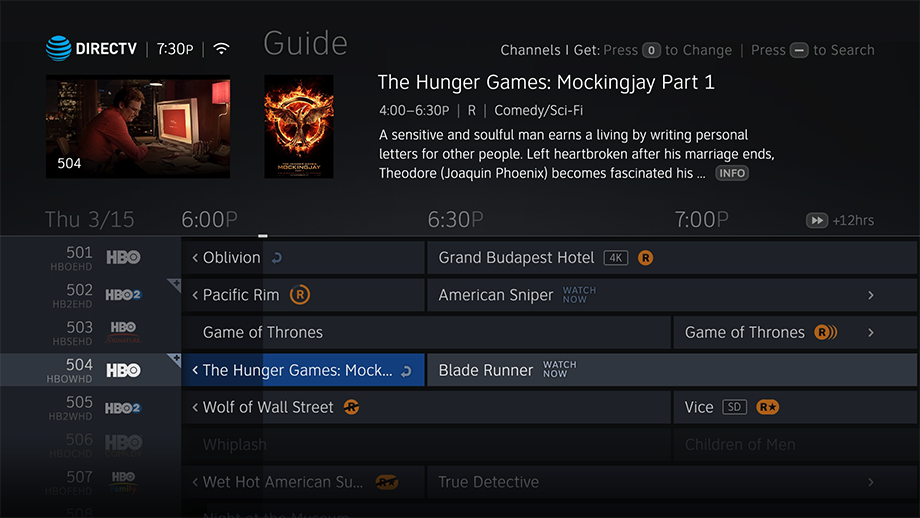Click the HBO2 logo for channel 502
The height and width of the screenshot is (518, 920).
pos(123,294)
